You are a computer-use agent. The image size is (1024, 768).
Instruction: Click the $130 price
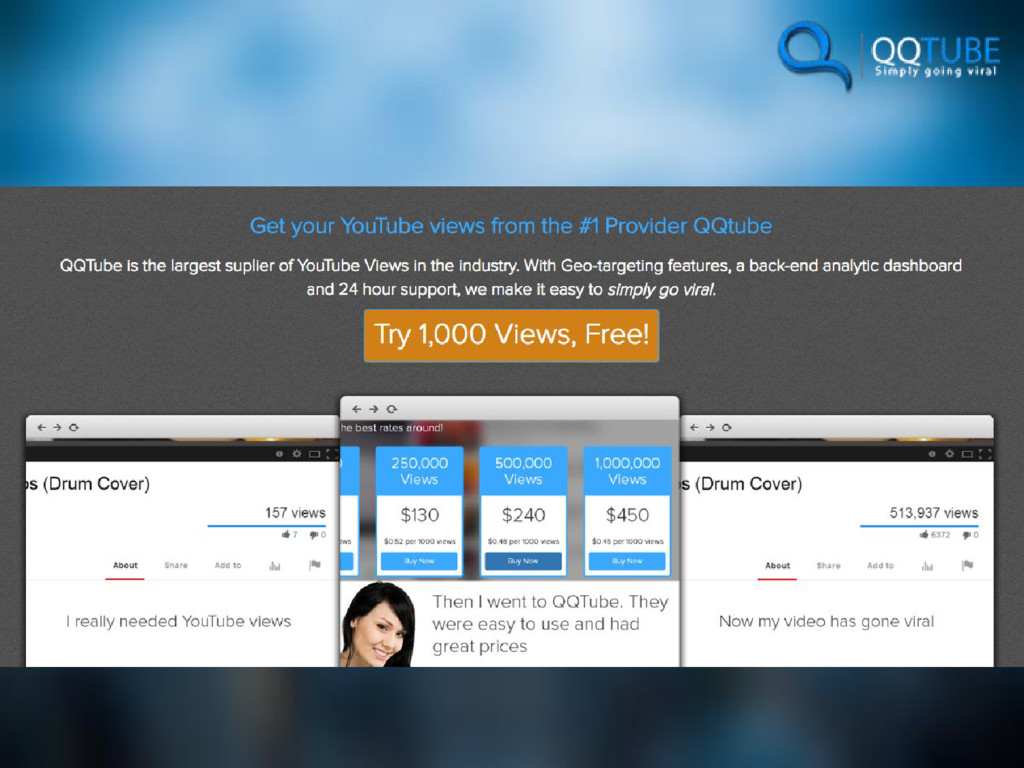pos(419,515)
